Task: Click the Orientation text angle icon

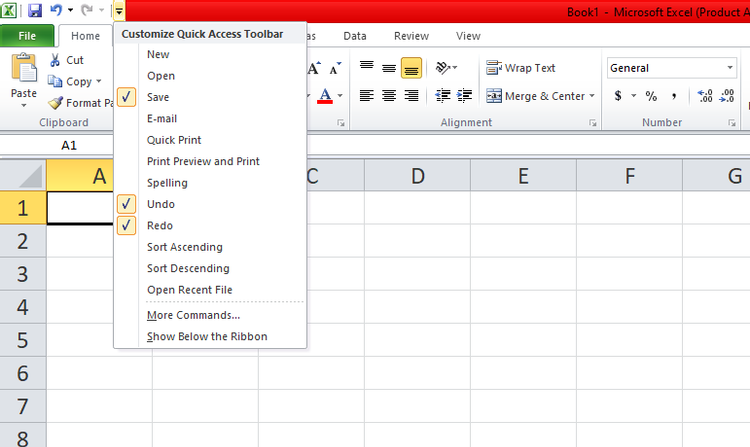Action: (x=442, y=68)
